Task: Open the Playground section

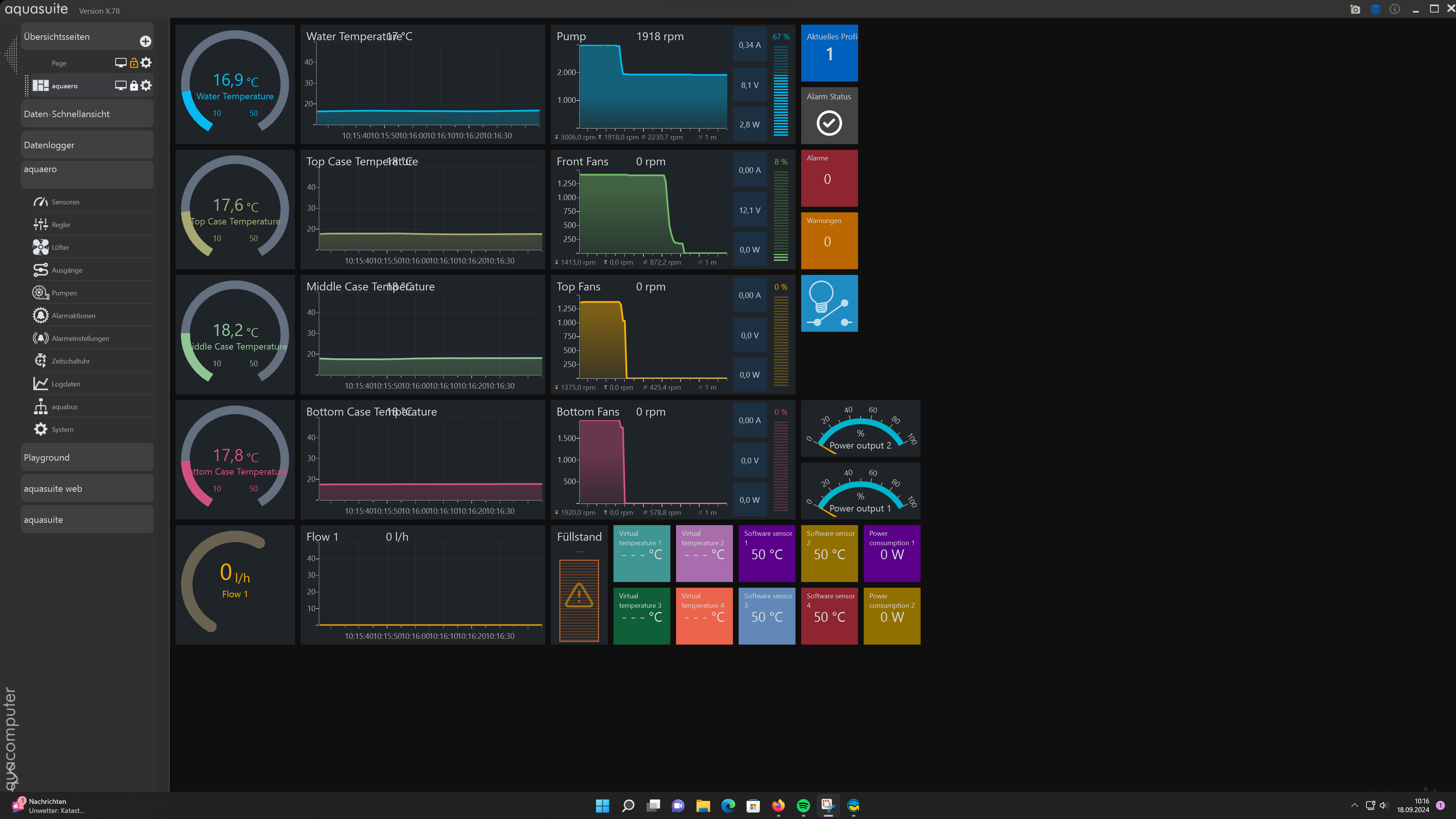Action: coord(87,458)
